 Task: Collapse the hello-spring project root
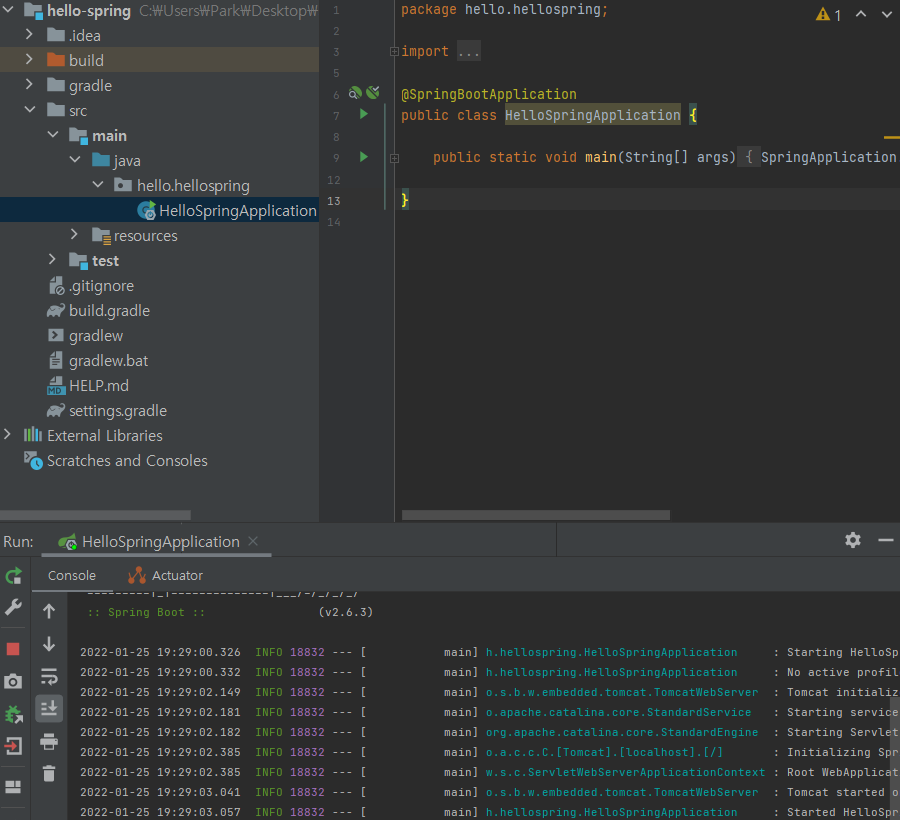tap(8, 10)
